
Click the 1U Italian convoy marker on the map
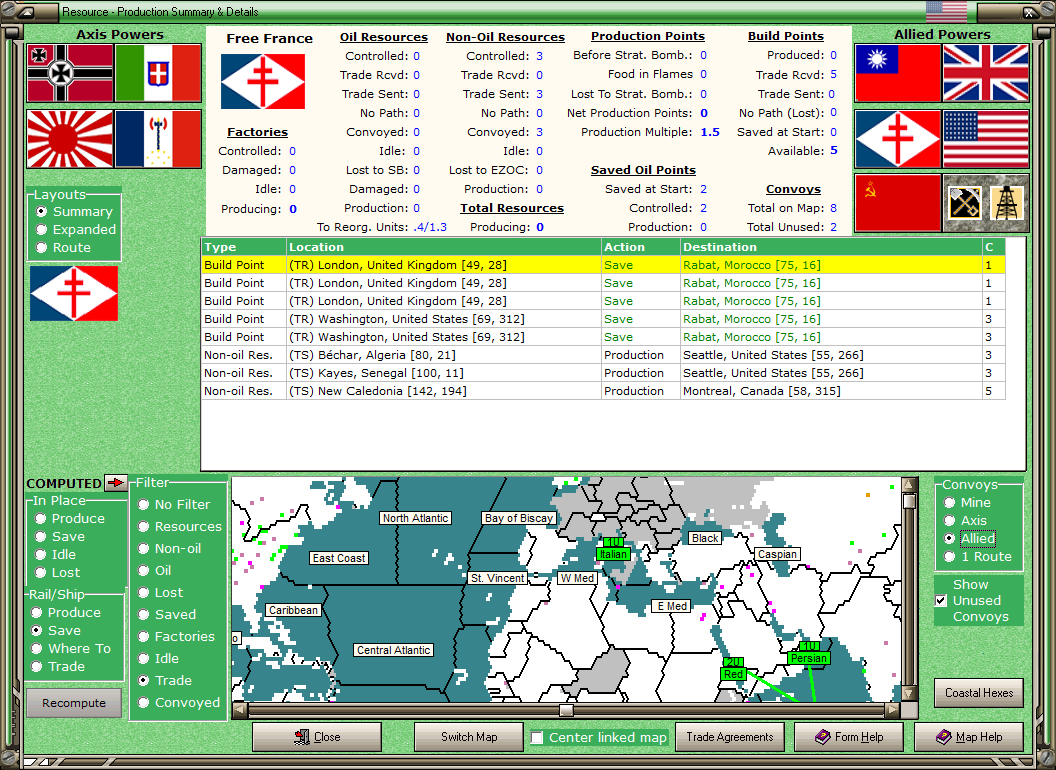tap(613, 549)
